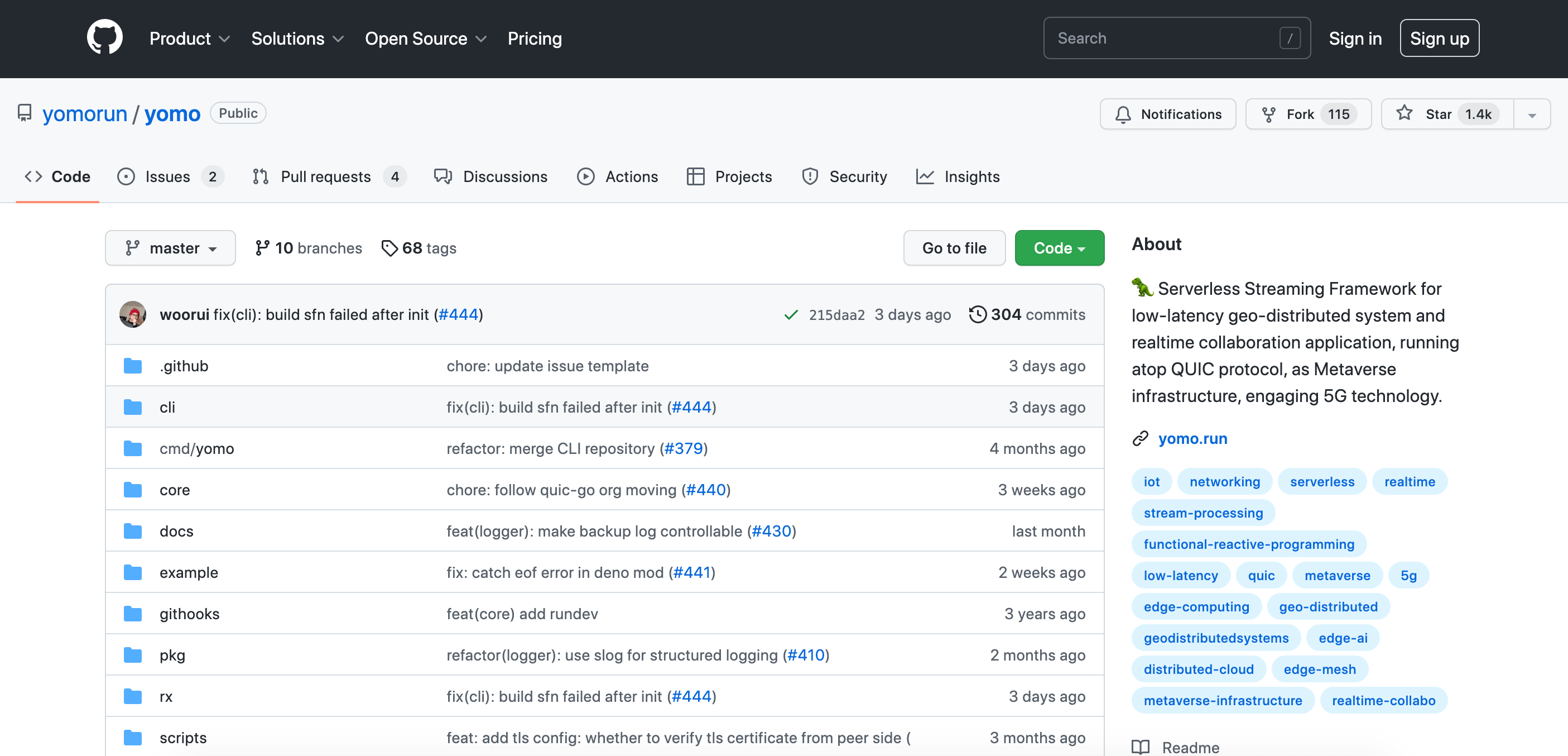Click the docs folder icon
This screenshot has width=1568, height=756.
tap(133, 531)
